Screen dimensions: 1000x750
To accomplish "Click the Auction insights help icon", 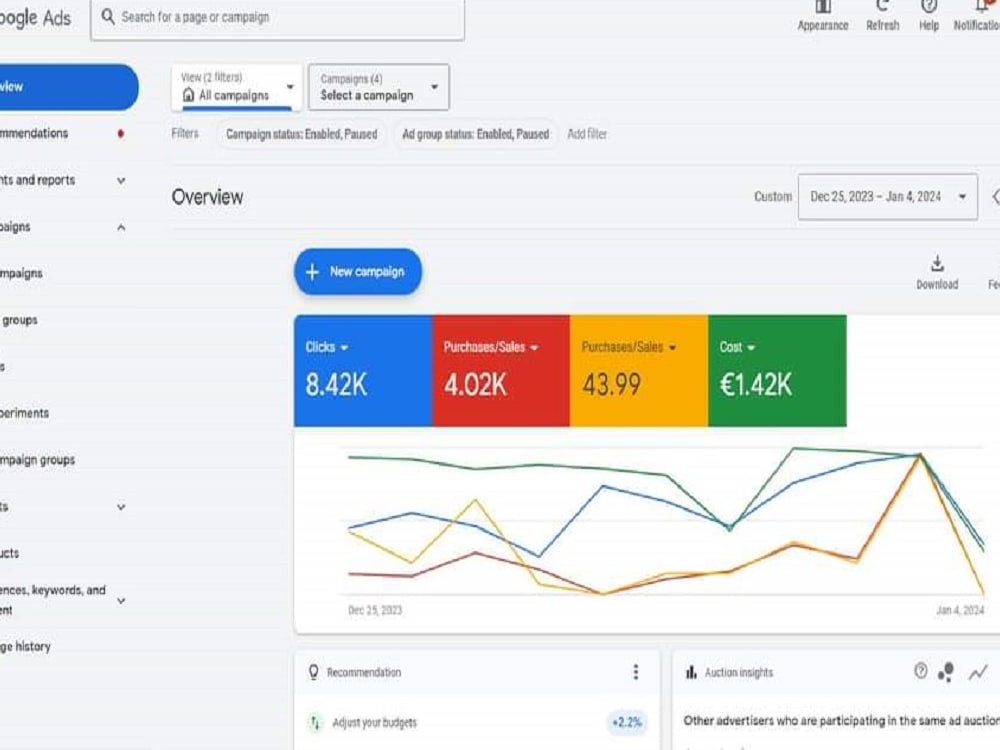I will click(920, 670).
